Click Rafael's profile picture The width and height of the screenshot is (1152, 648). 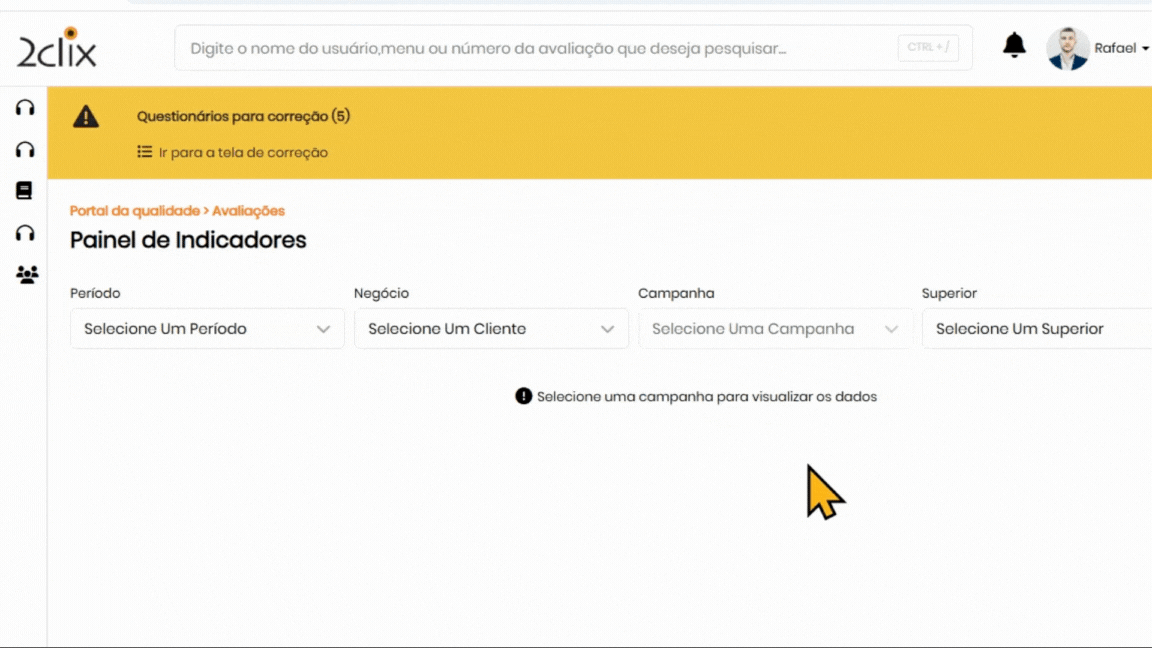click(1067, 48)
